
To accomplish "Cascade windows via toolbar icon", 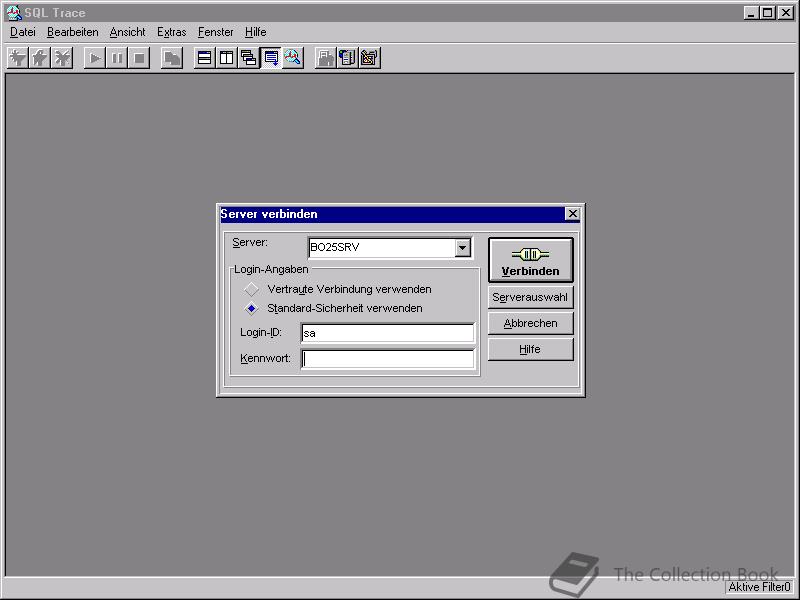I will pos(248,58).
